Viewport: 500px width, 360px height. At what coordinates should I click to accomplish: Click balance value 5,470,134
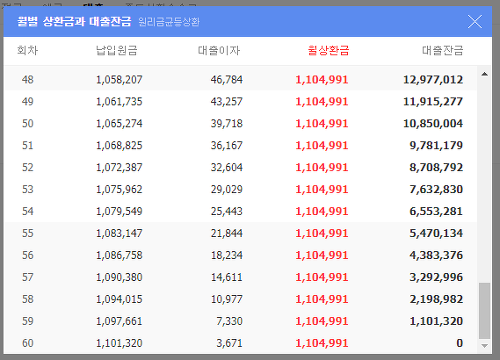coord(436,233)
